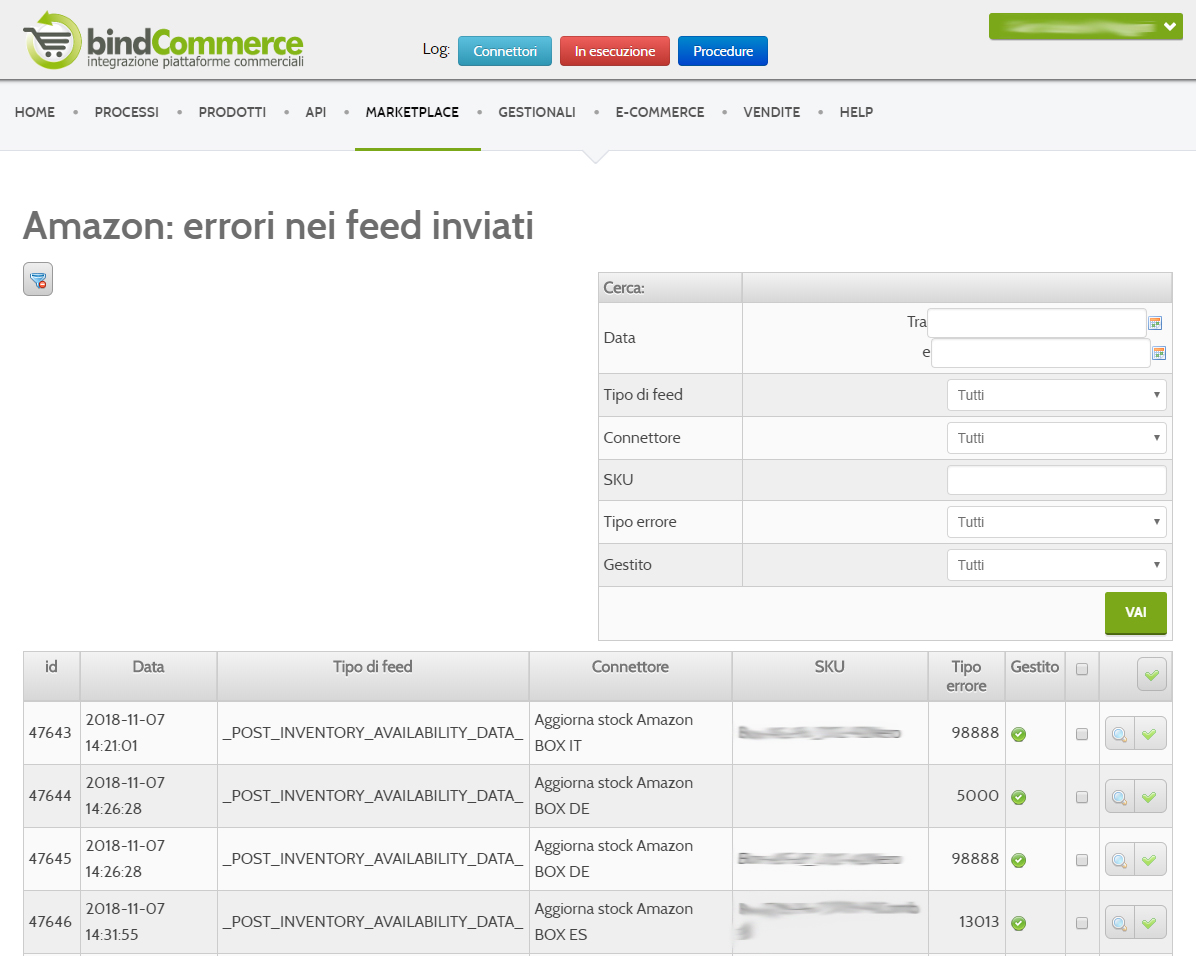
Task: Click green checkmark button in table header
Action: point(1151,674)
